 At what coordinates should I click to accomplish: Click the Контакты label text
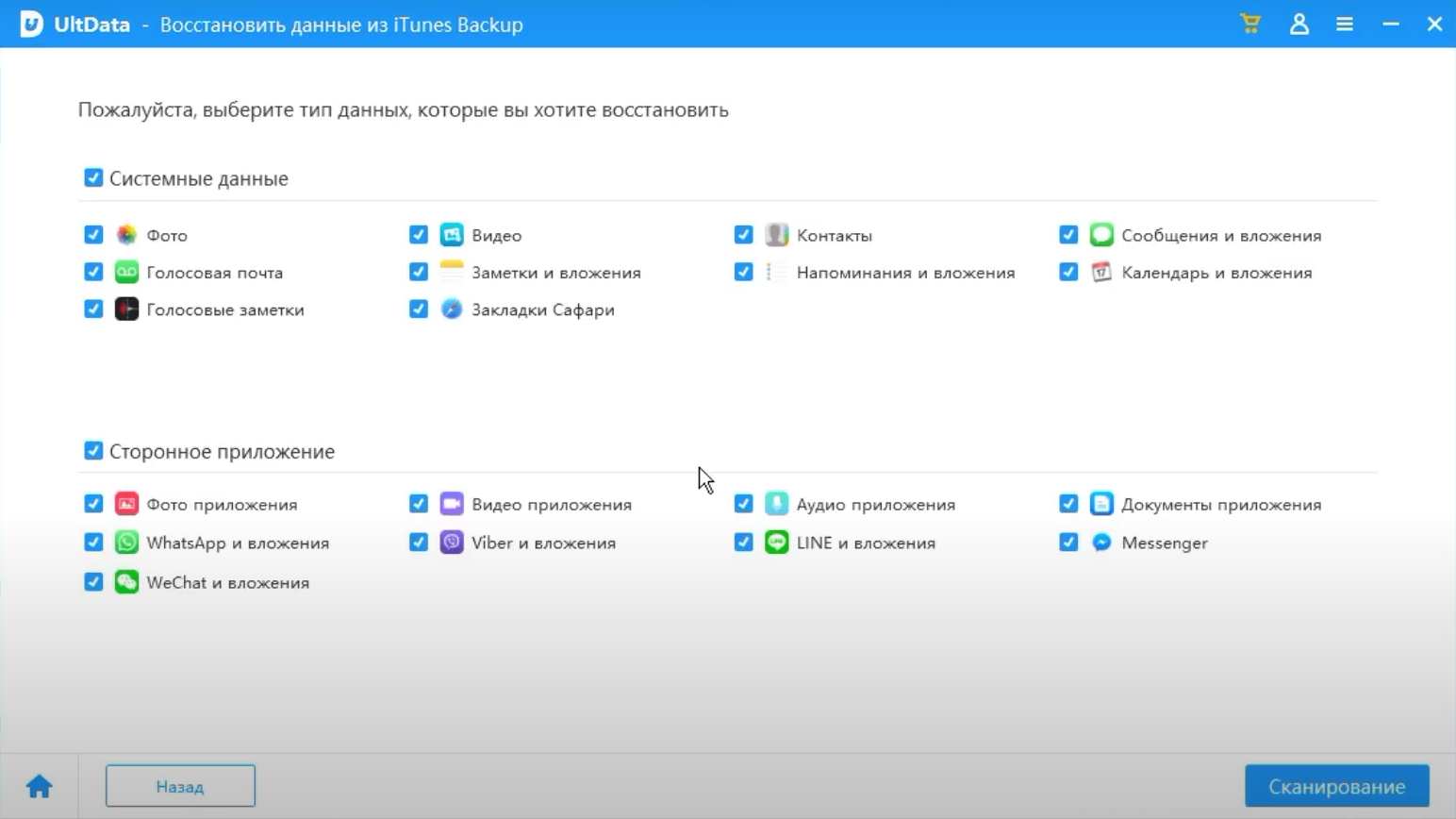click(x=835, y=235)
